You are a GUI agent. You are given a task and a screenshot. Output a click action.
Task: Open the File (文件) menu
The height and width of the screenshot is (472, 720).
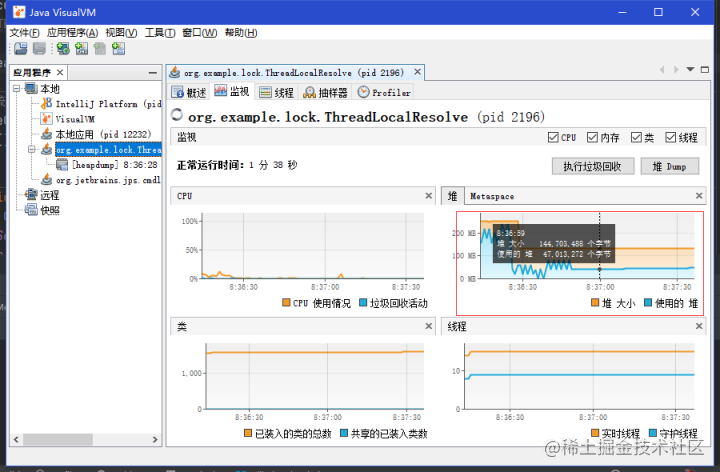(x=24, y=33)
